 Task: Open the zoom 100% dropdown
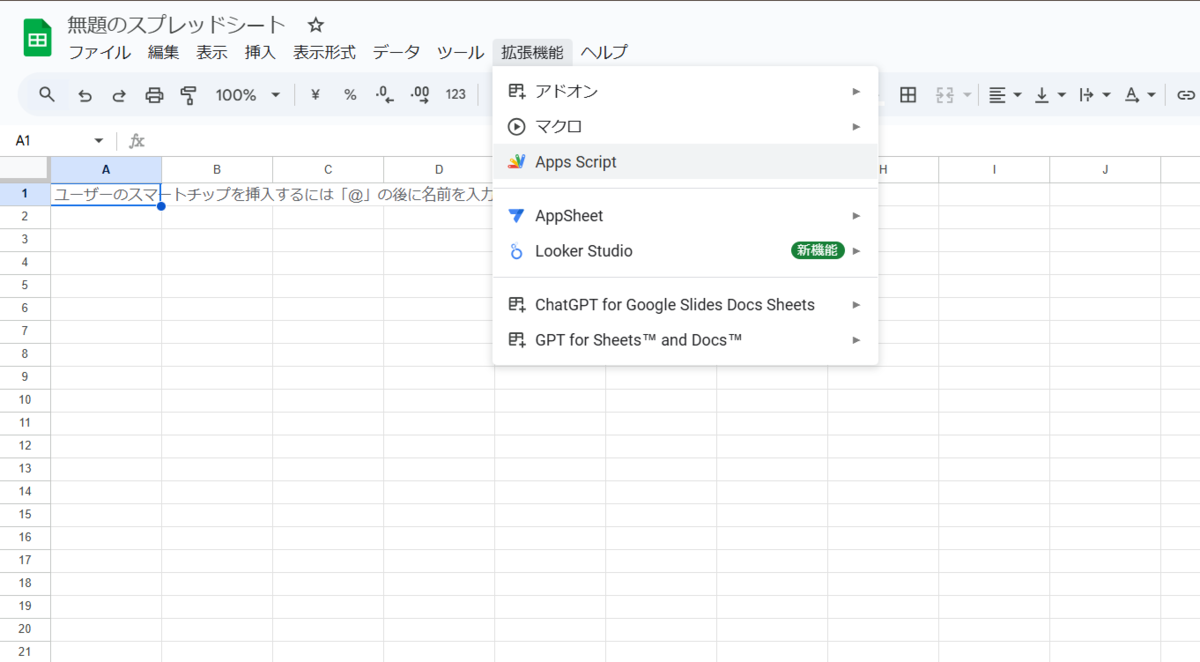248,95
